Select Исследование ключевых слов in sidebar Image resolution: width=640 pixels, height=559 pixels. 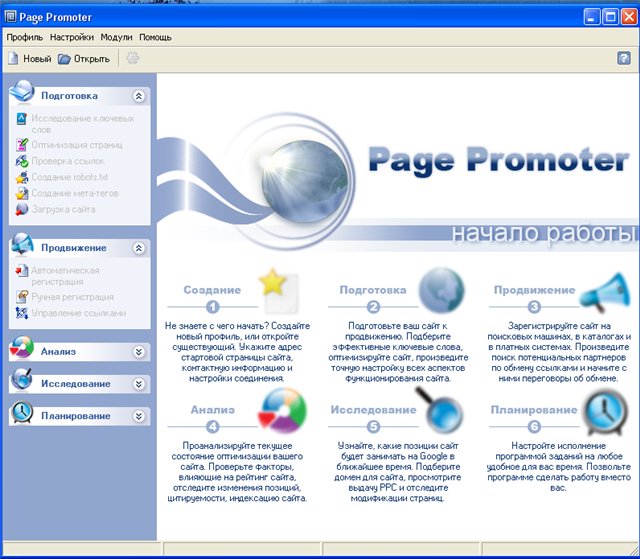click(83, 124)
